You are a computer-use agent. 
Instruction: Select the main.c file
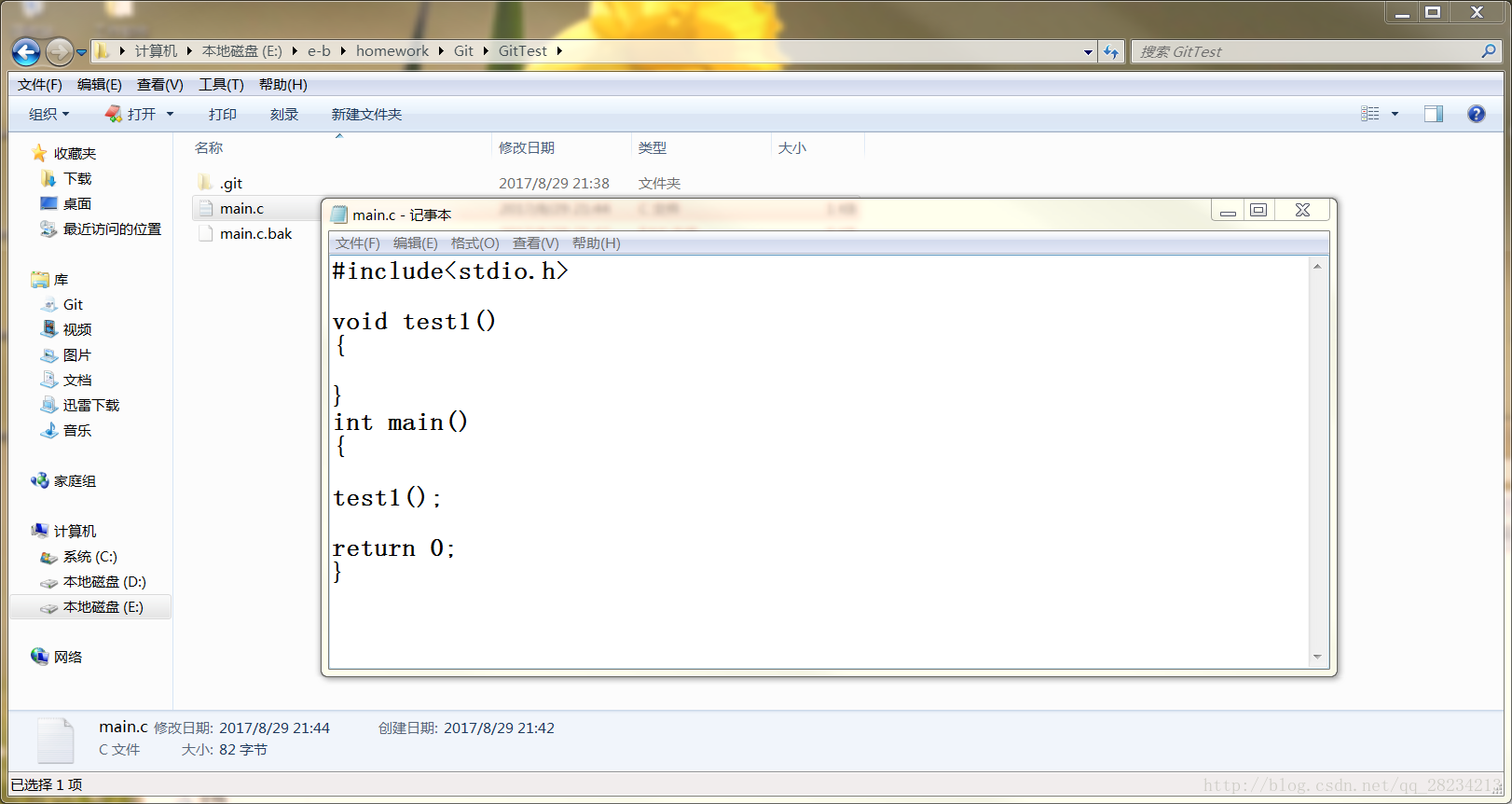click(x=241, y=208)
